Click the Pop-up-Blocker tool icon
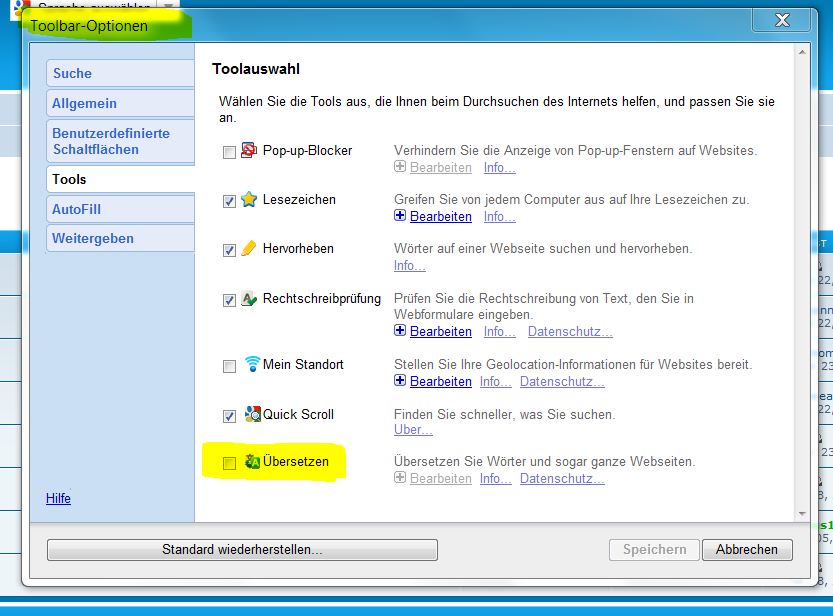The width and height of the screenshot is (833, 616). pyautogui.click(x=249, y=150)
